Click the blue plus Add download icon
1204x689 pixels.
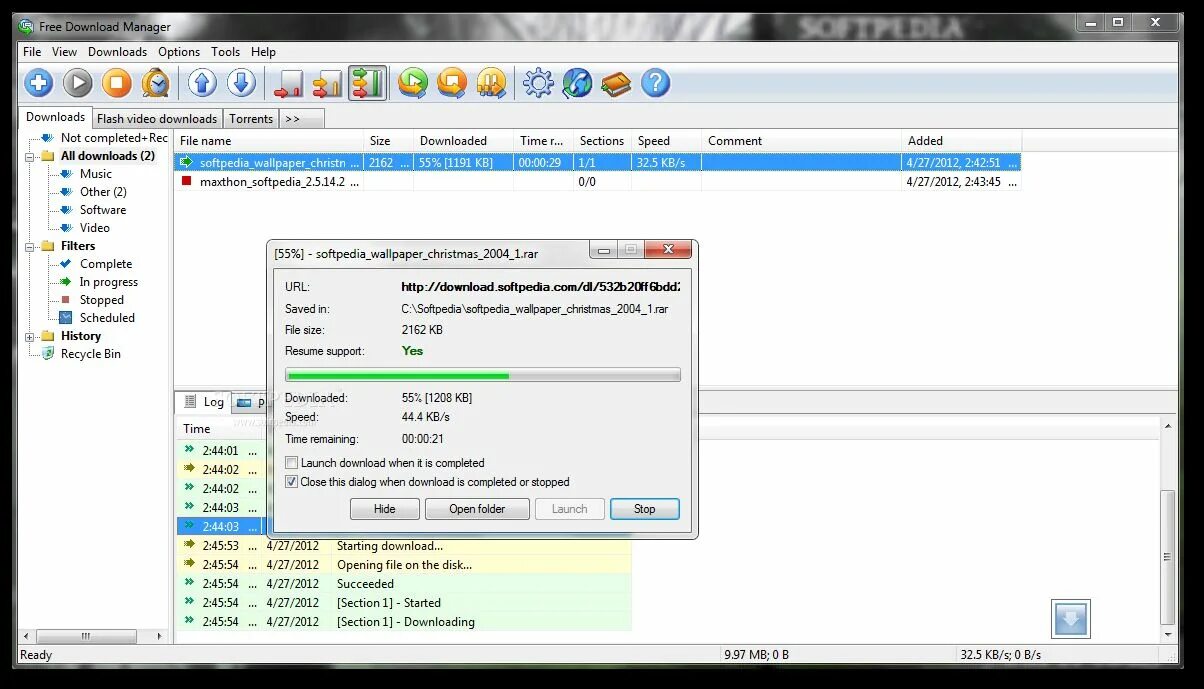pos(39,83)
